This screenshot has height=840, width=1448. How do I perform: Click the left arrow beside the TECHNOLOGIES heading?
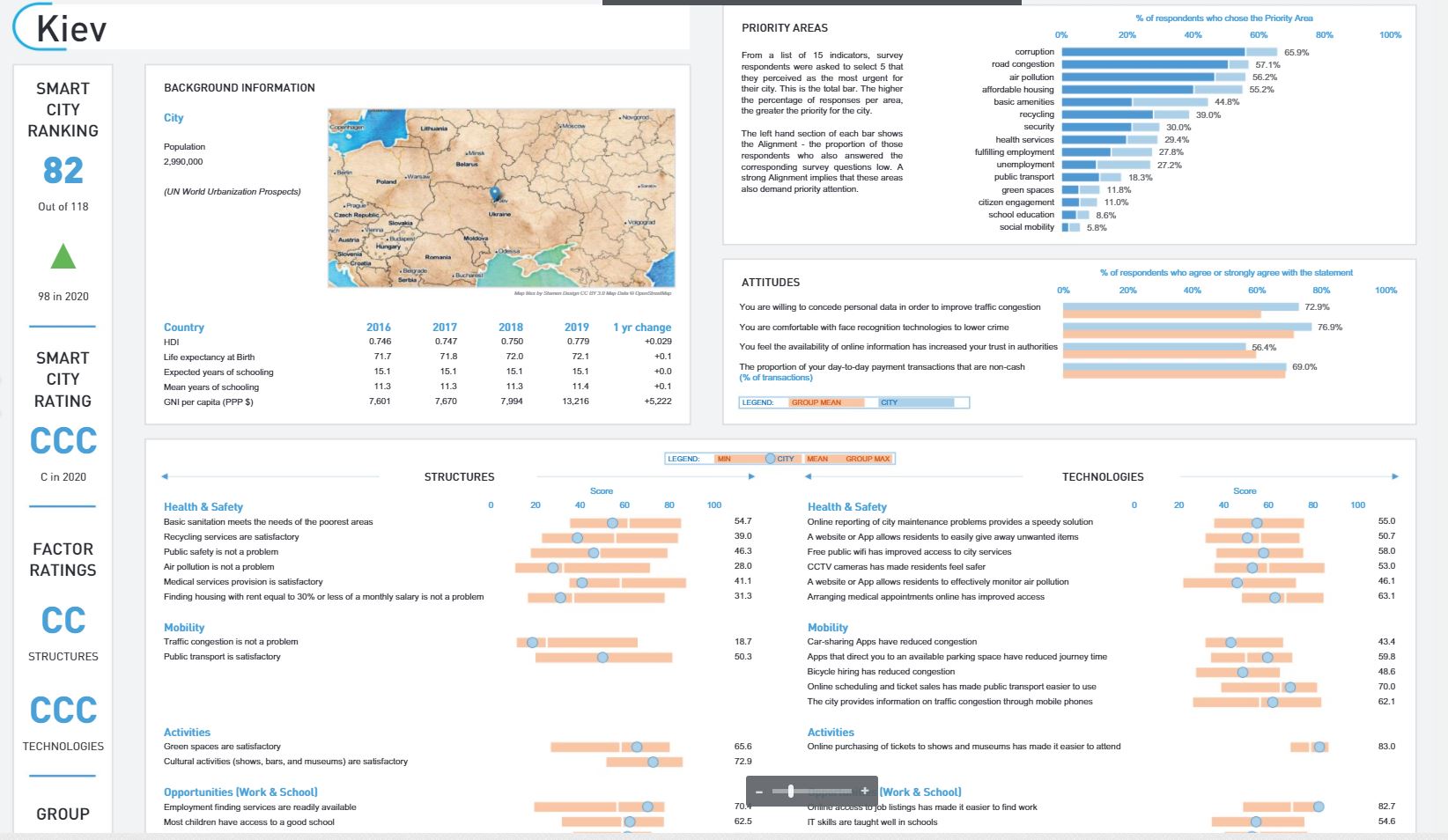pos(808,476)
